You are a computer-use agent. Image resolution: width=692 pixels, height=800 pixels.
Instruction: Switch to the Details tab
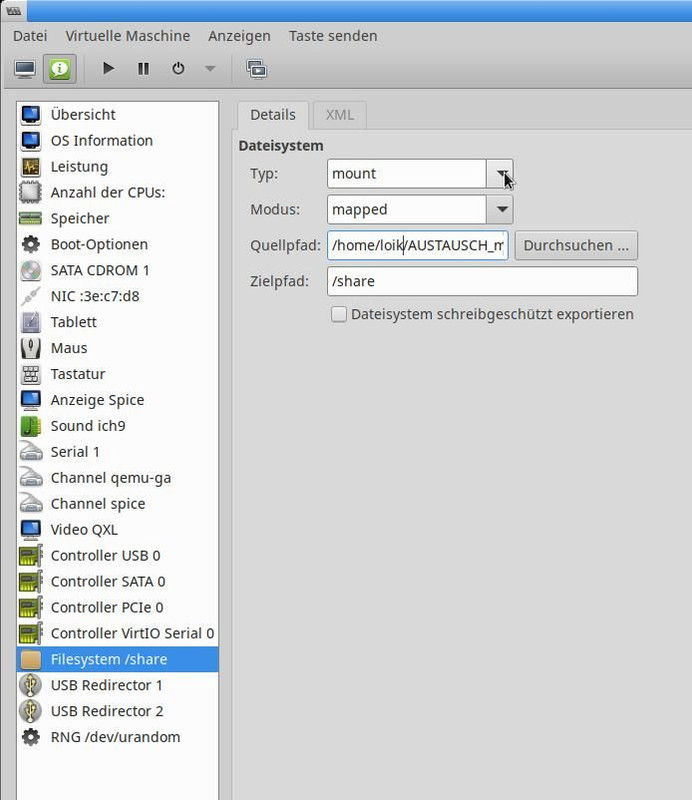[273, 115]
